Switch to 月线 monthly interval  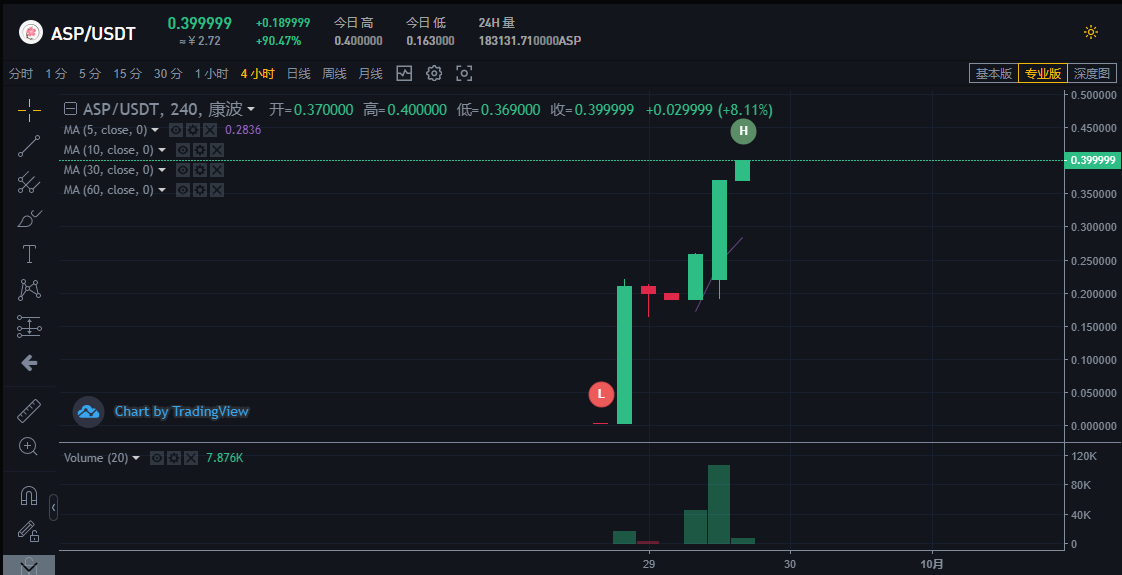pyautogui.click(x=371, y=74)
